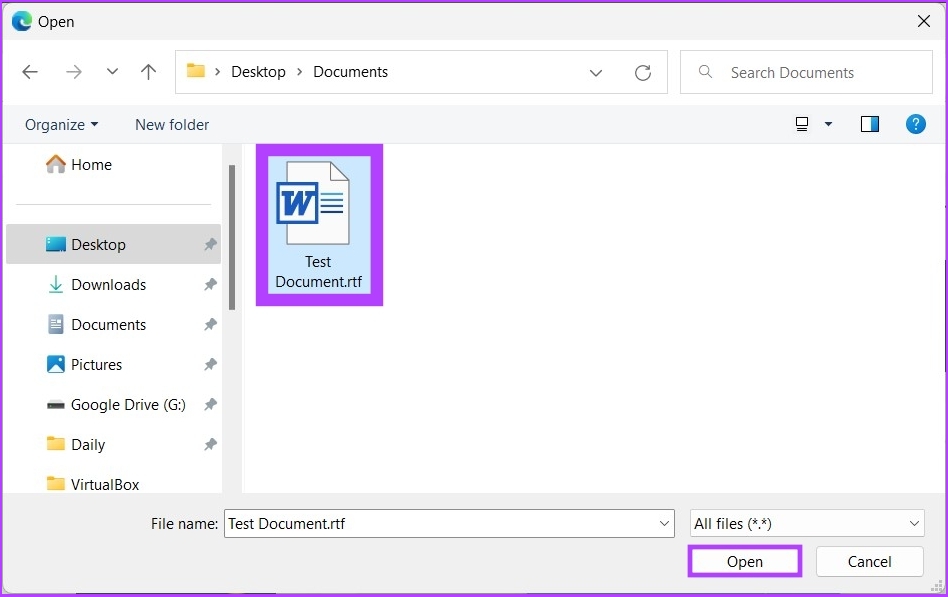Screen dimensions: 948x597
Task: Open the Help question mark icon
Action: click(x=915, y=124)
